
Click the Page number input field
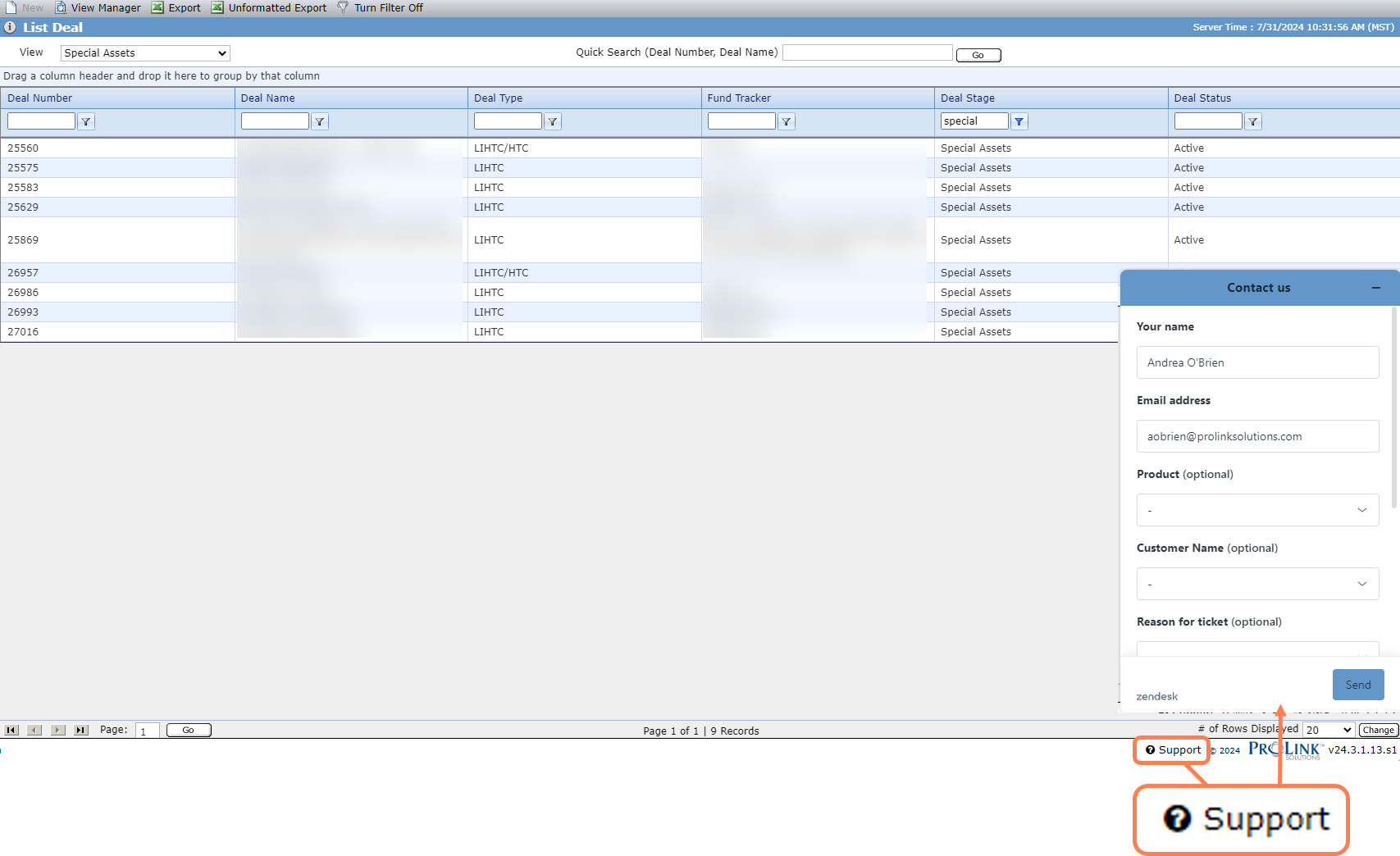[147, 731]
